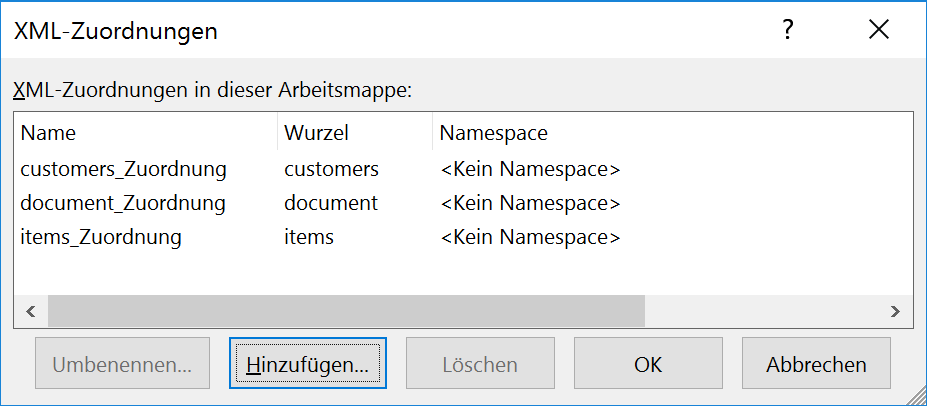Image resolution: width=927 pixels, height=406 pixels.
Task: Click the 'items' root cell
Action: pyautogui.click(x=309, y=237)
